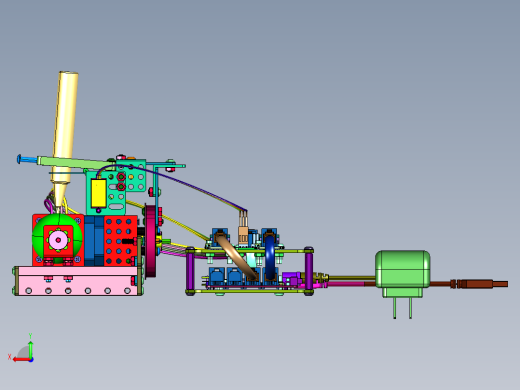The width and height of the screenshot is (520, 390).
Task: Select the brown cable connector at far right
Action: point(479,284)
